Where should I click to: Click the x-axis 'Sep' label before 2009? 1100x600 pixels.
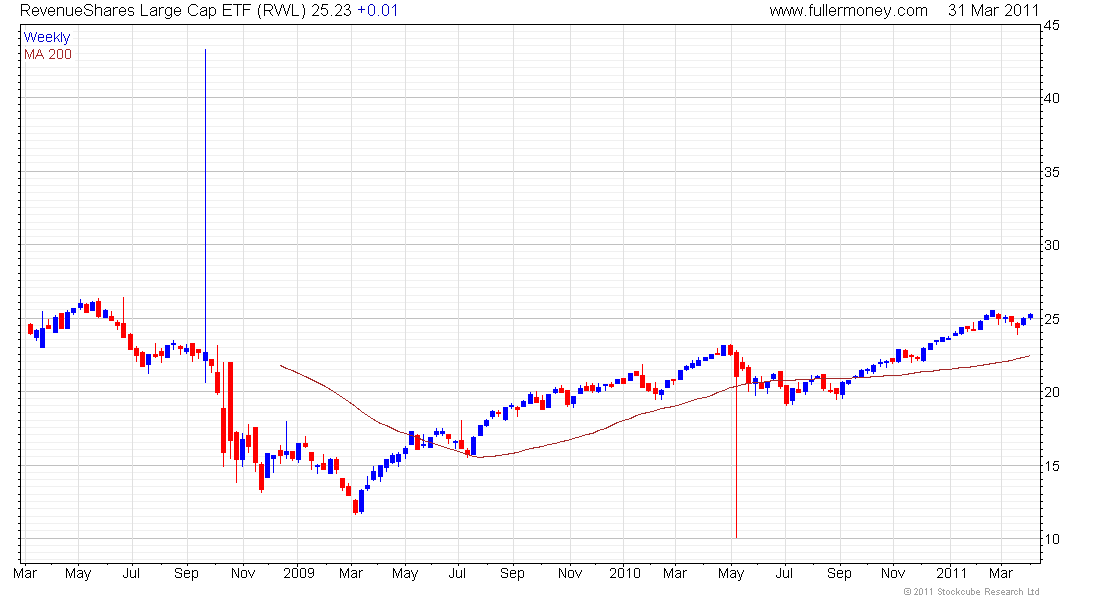pyautogui.click(x=187, y=573)
